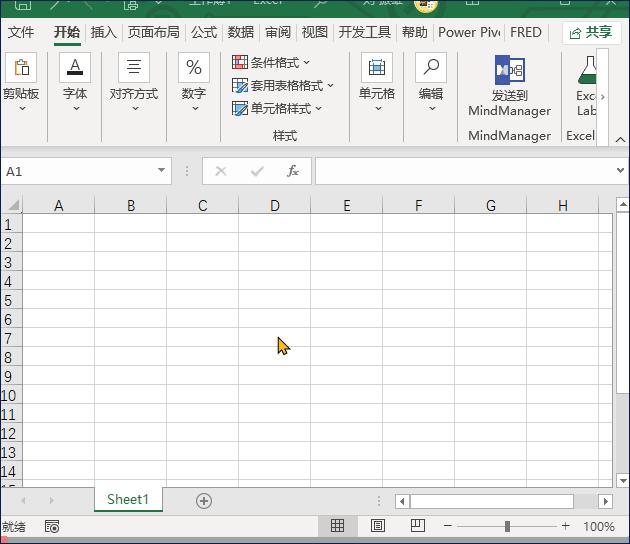The height and width of the screenshot is (544, 630).
Task: Open the Number (数字) percent group
Action: click(194, 82)
